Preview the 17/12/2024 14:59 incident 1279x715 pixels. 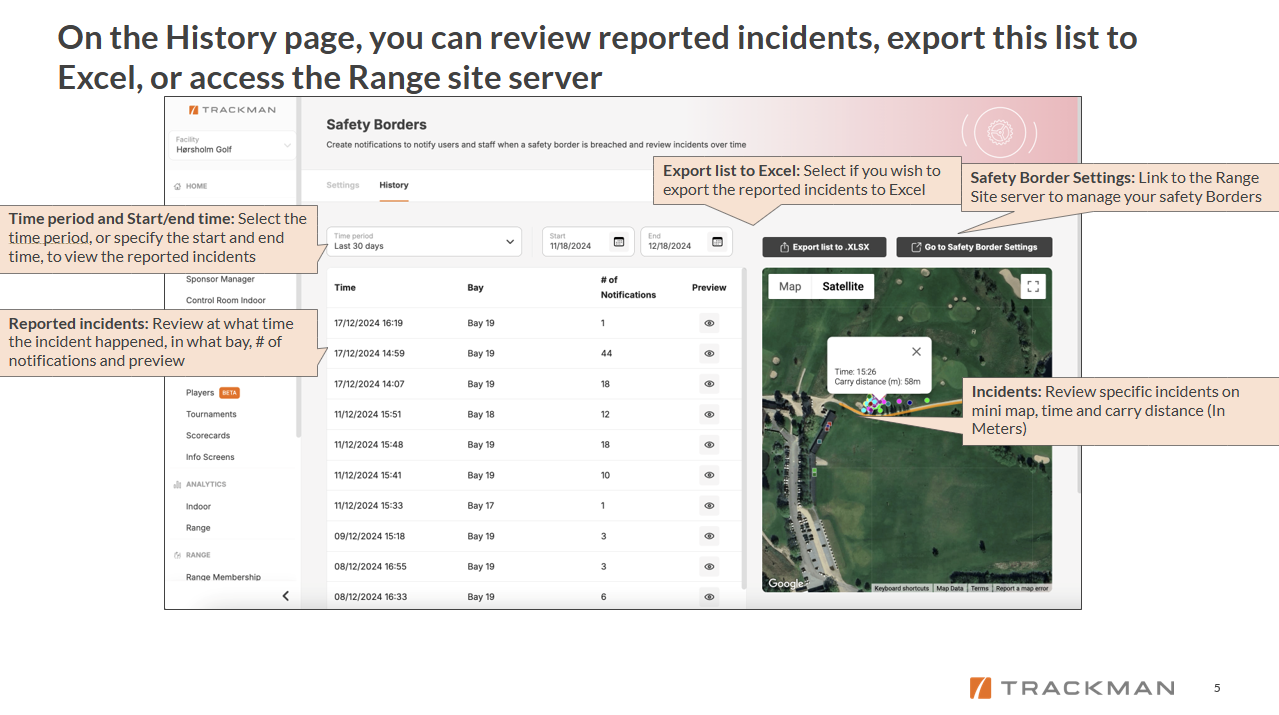click(709, 353)
